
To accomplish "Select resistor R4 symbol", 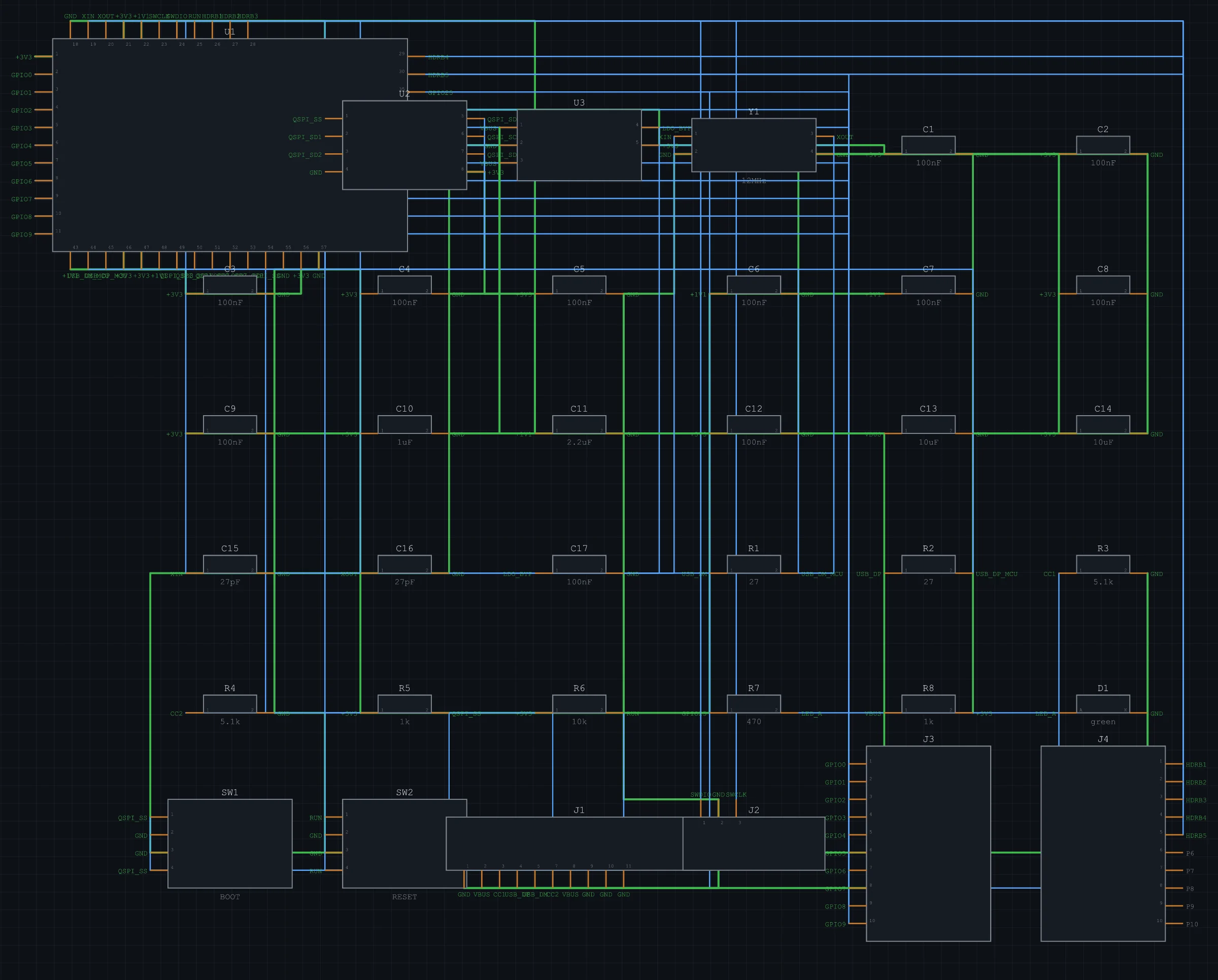I will (x=230, y=704).
